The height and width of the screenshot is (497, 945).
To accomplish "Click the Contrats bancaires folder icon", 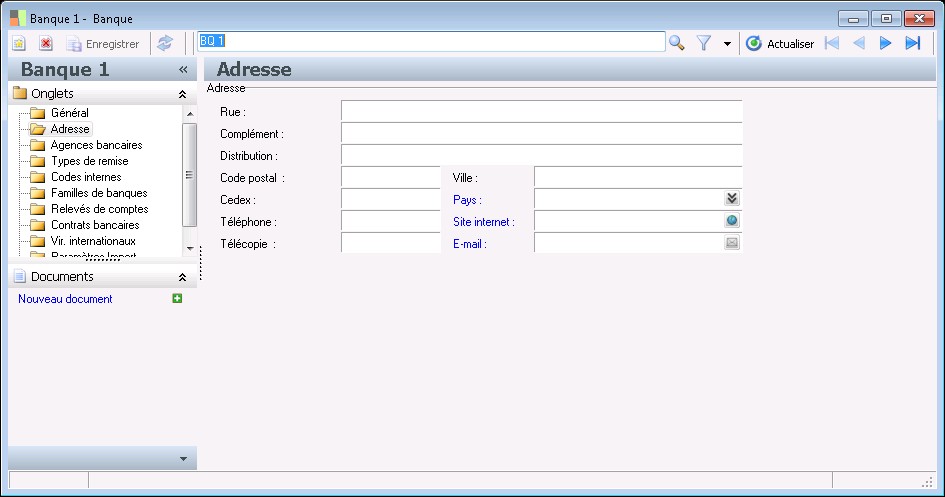I will (x=38, y=225).
